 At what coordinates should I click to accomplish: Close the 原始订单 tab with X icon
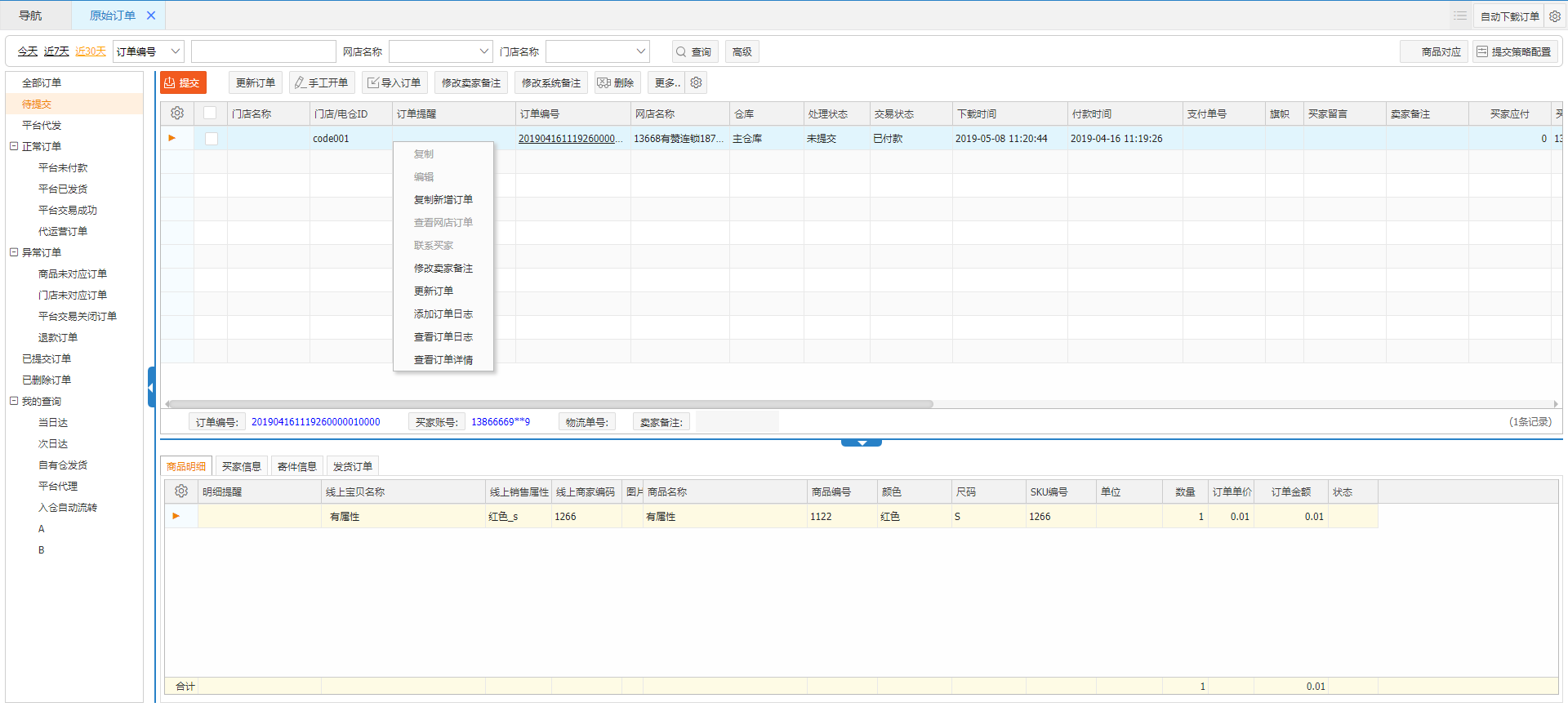click(151, 16)
